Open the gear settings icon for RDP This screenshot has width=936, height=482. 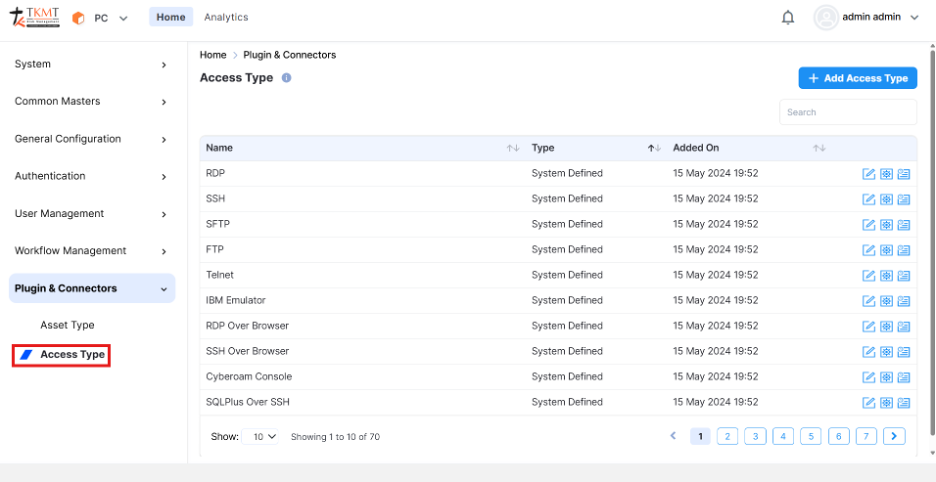click(886, 174)
